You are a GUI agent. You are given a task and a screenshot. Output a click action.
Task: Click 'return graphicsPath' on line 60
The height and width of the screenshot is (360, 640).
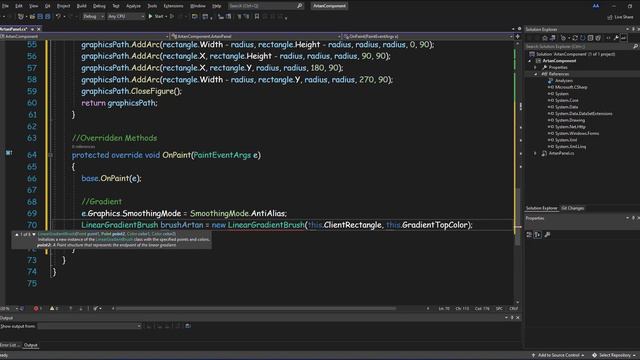click(119, 103)
